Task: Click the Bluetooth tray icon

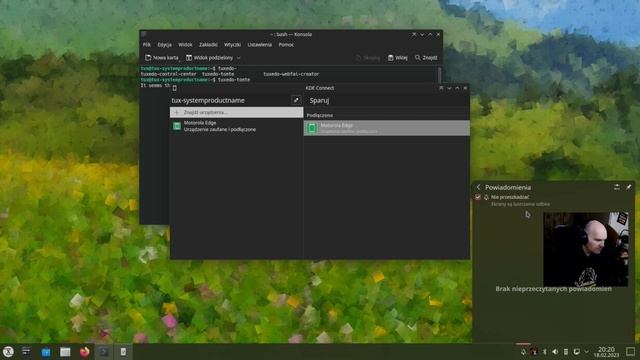Action: click(x=544, y=351)
